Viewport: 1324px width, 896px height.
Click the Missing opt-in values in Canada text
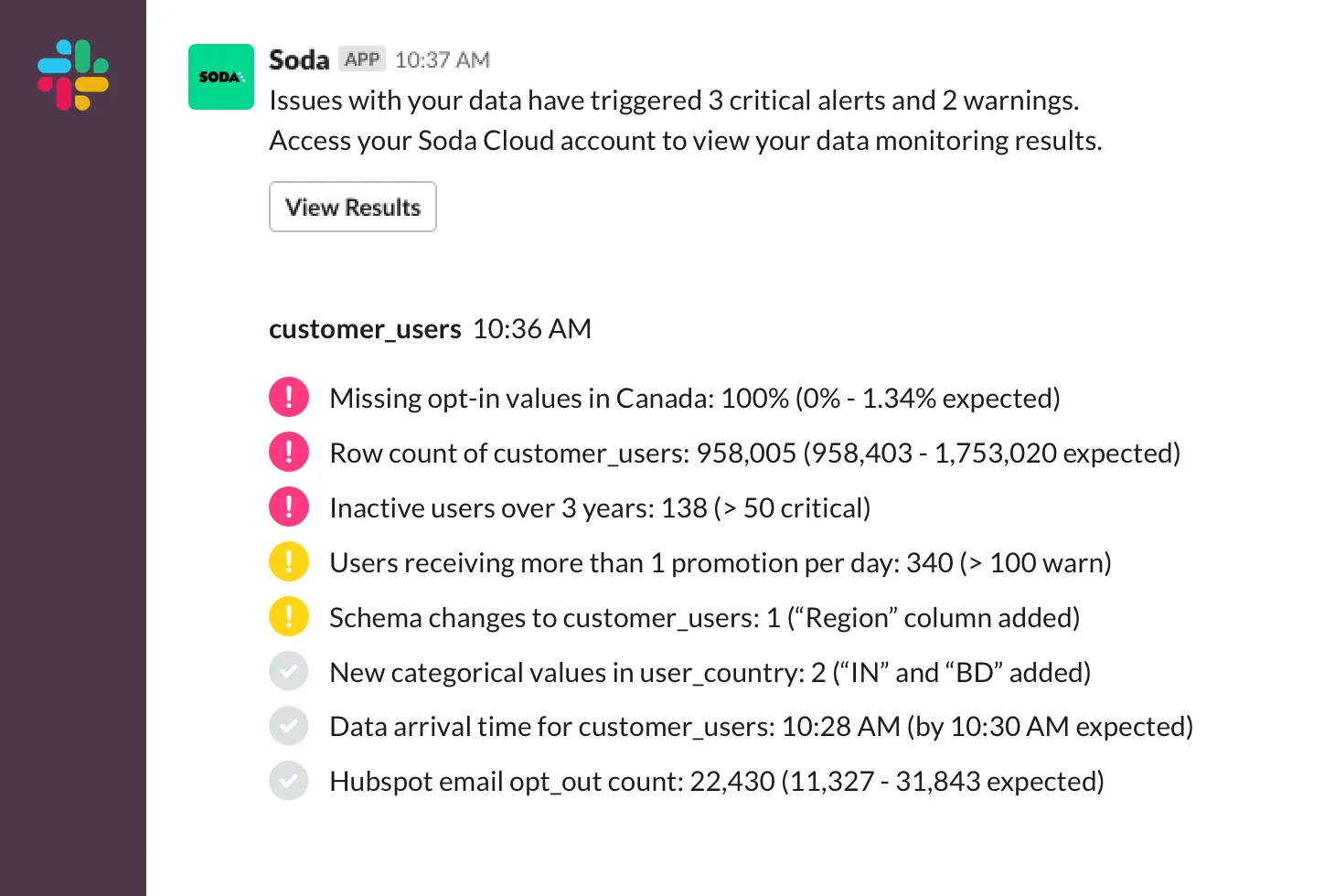pyautogui.click(x=695, y=399)
